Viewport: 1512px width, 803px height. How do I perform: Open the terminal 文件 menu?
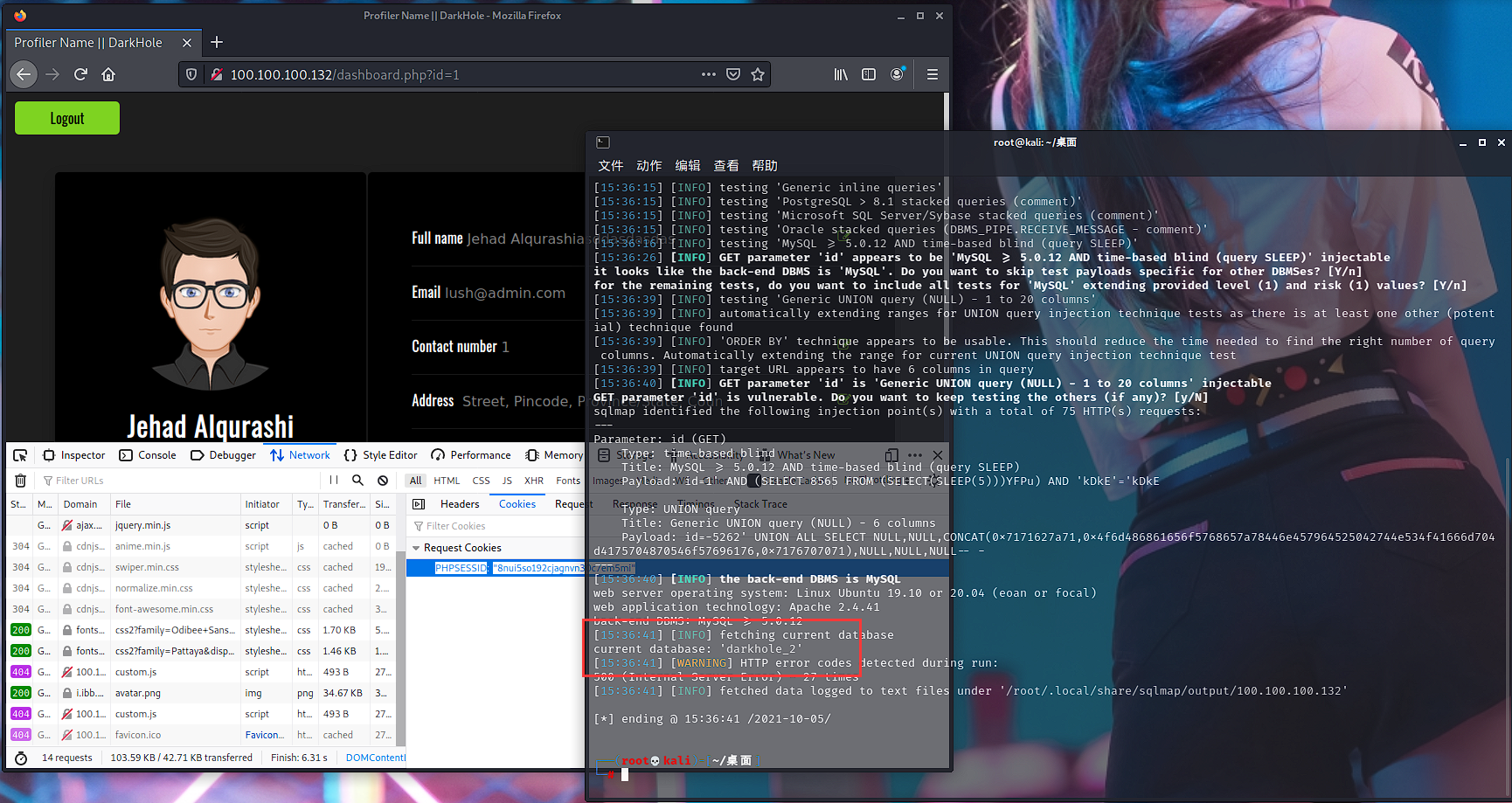[x=610, y=165]
